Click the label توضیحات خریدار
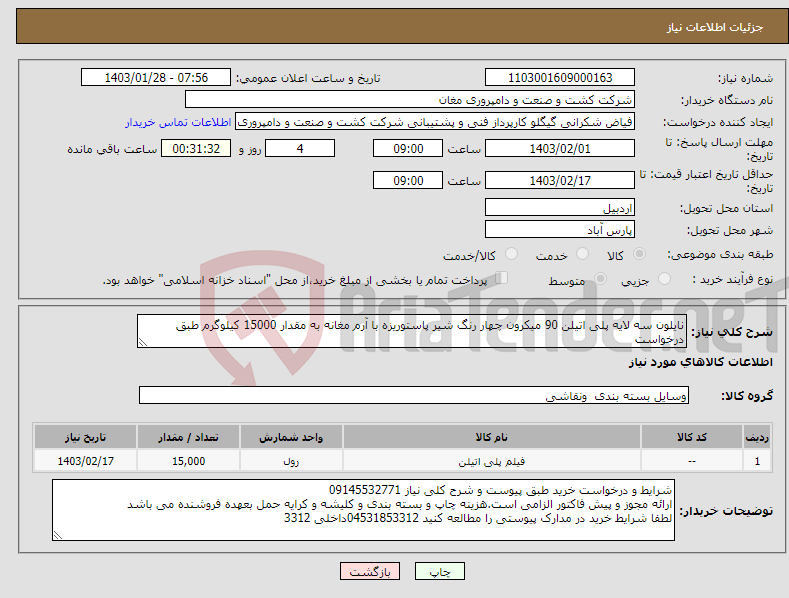This screenshot has height=598, width=789. 726,511
